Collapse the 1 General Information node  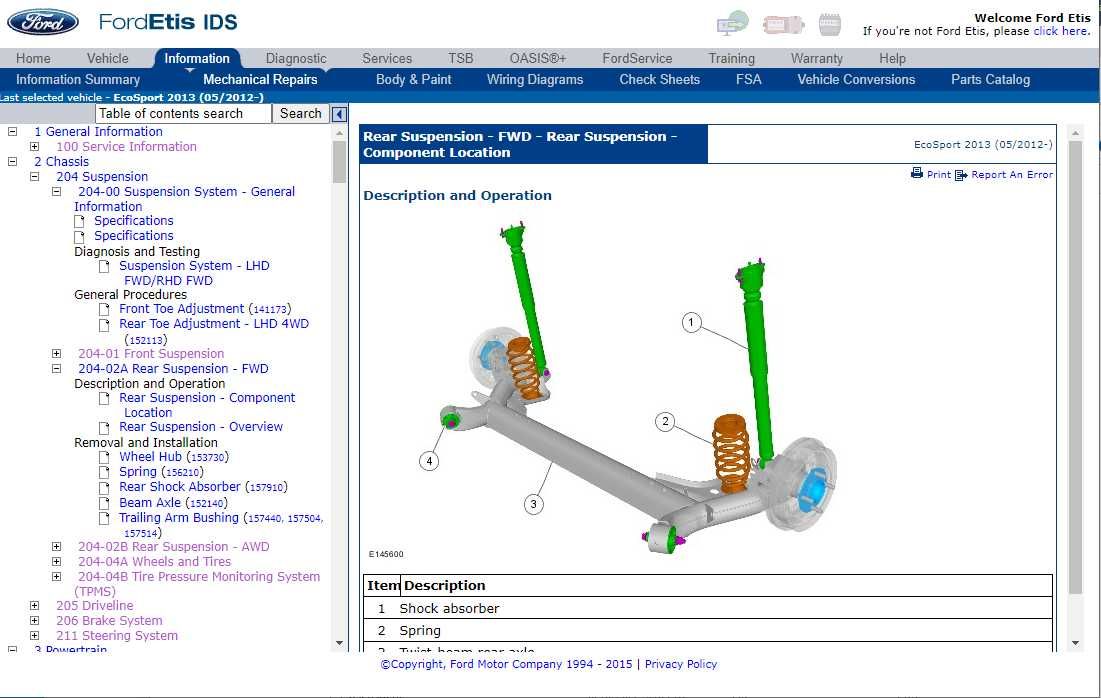click(12, 131)
